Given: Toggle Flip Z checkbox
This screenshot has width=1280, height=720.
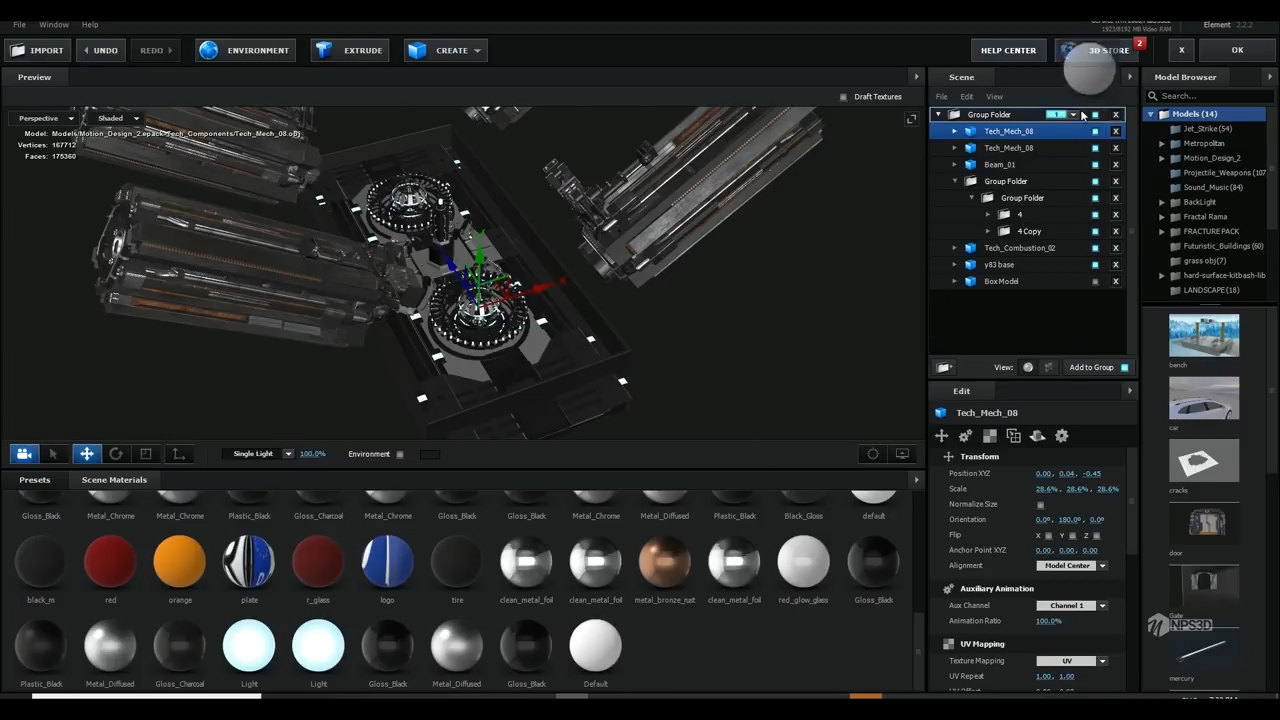Looking at the screenshot, I should (1097, 536).
